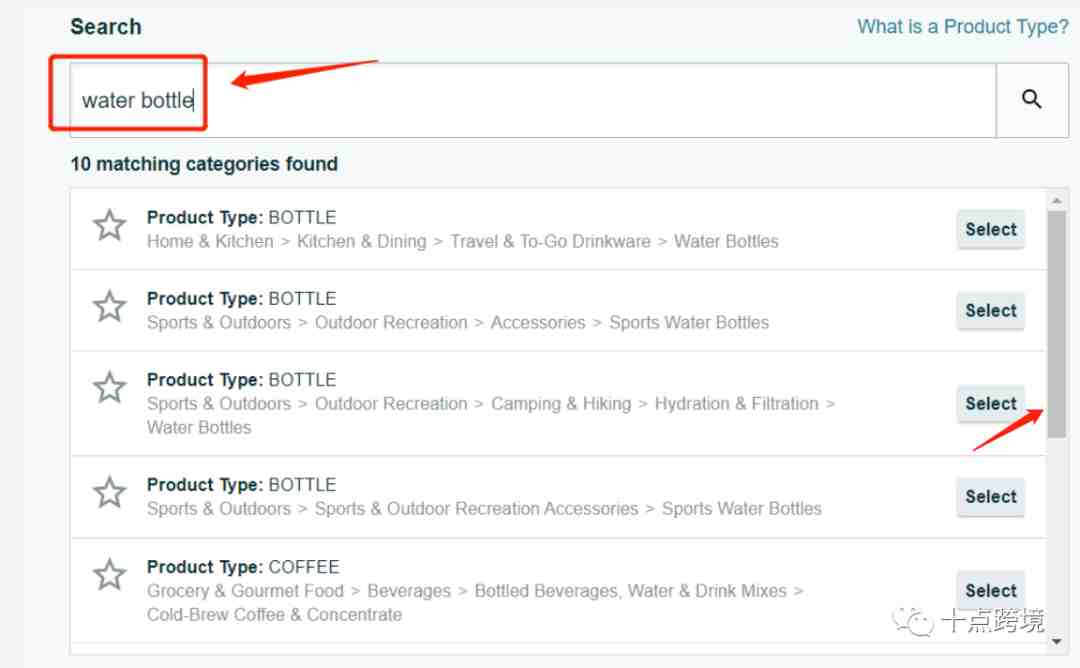Click the water bottle search input field
The width and height of the screenshot is (1080, 668).
pyautogui.click(x=530, y=100)
